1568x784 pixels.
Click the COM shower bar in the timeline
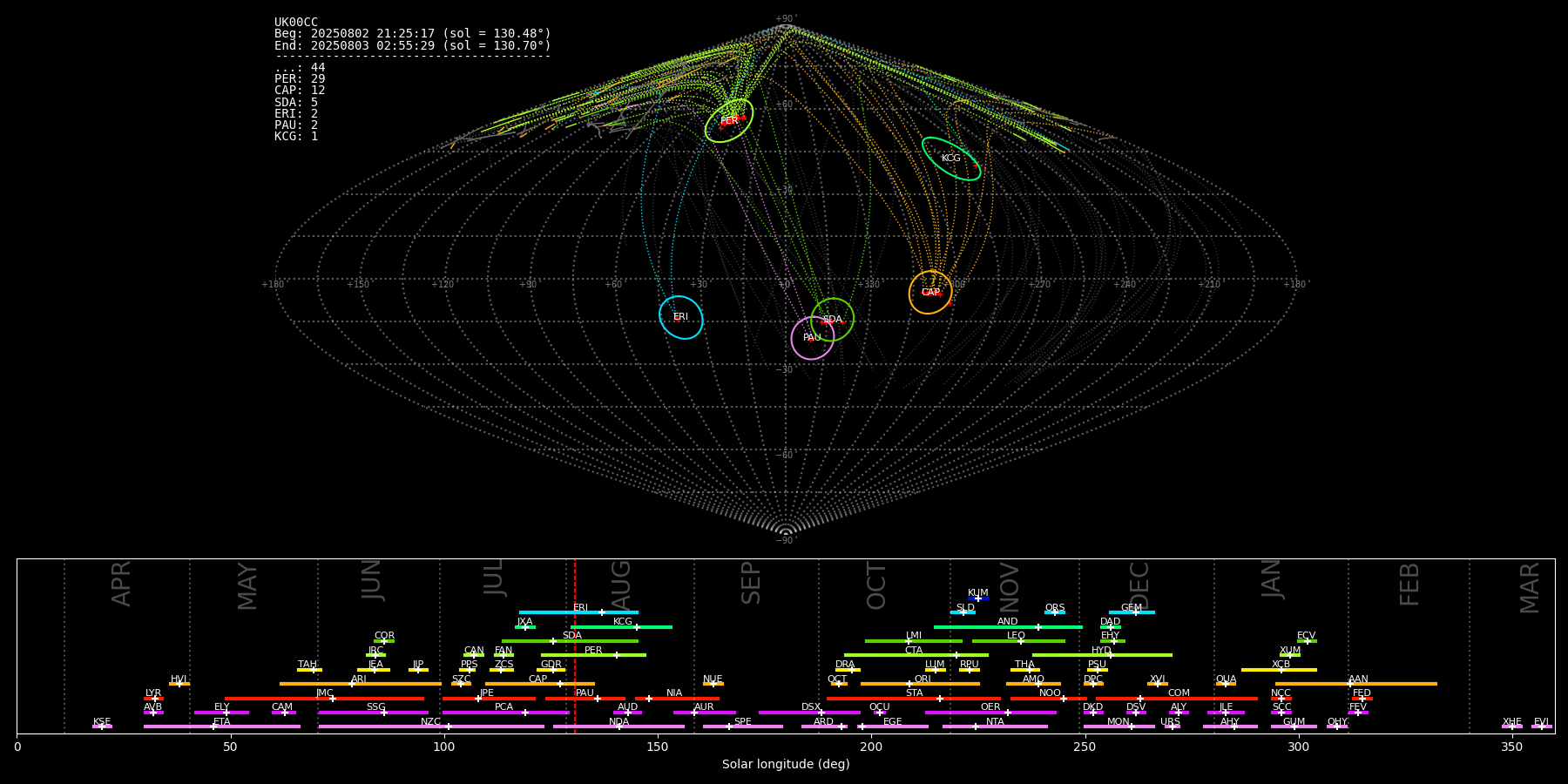pos(1178,699)
